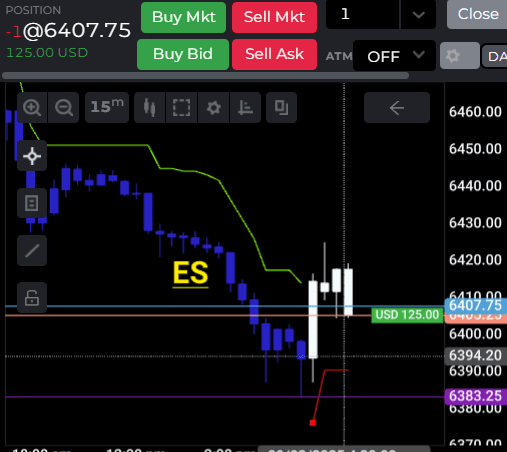Change the 15m timeframe selector

107,108
